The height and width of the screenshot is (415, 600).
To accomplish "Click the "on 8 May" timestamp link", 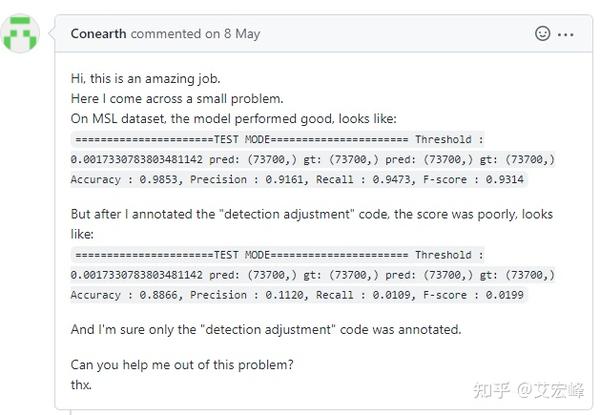I will tap(233, 34).
